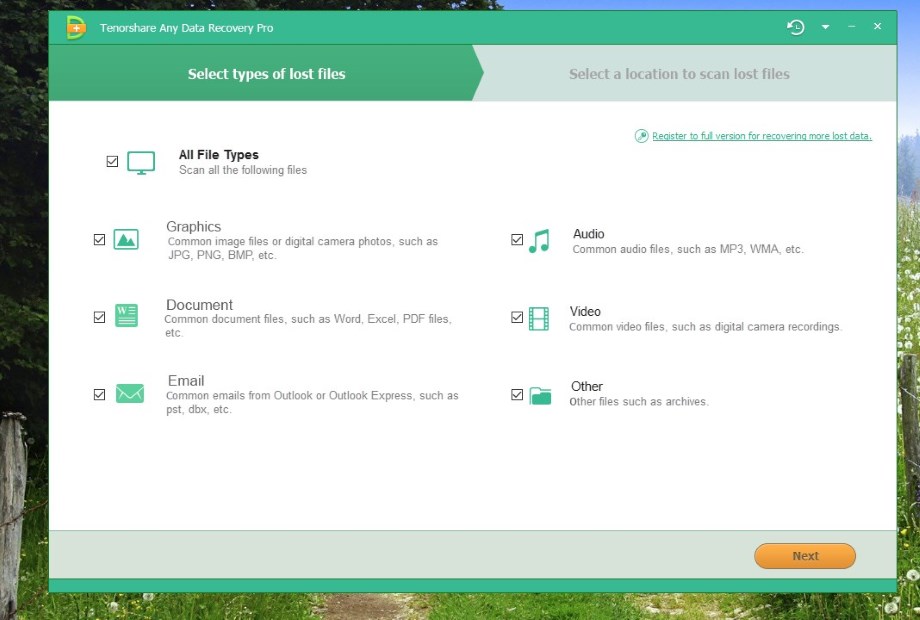
Task: Select the types of lost files step
Action: 266,74
